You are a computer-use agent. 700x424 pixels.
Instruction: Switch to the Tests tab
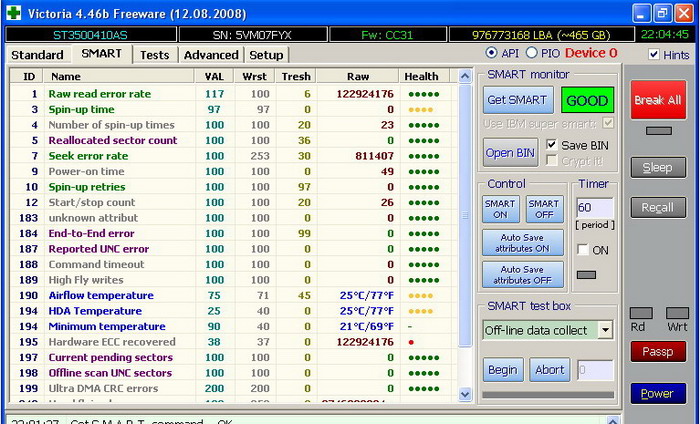click(x=154, y=55)
